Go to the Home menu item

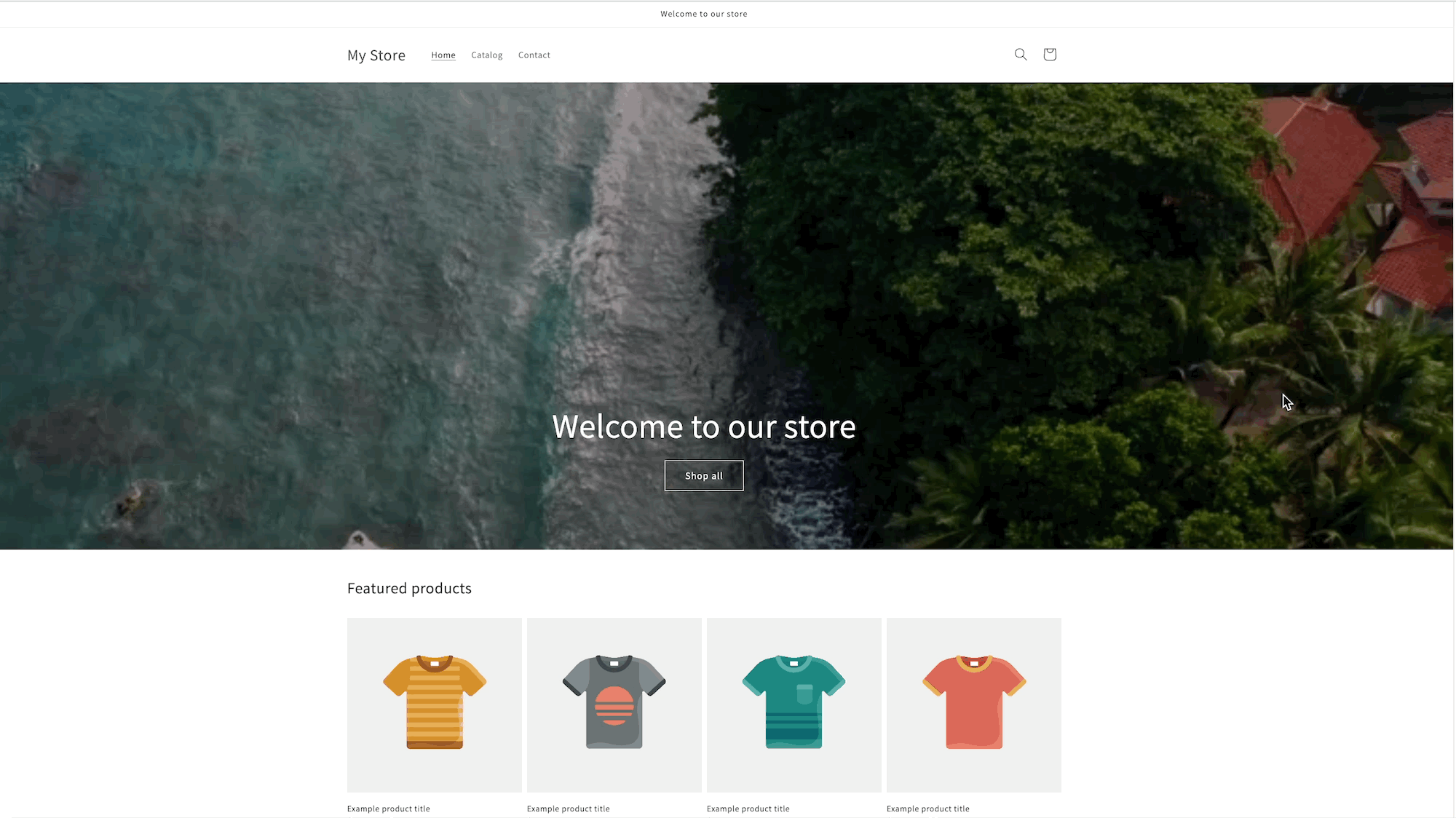443,55
